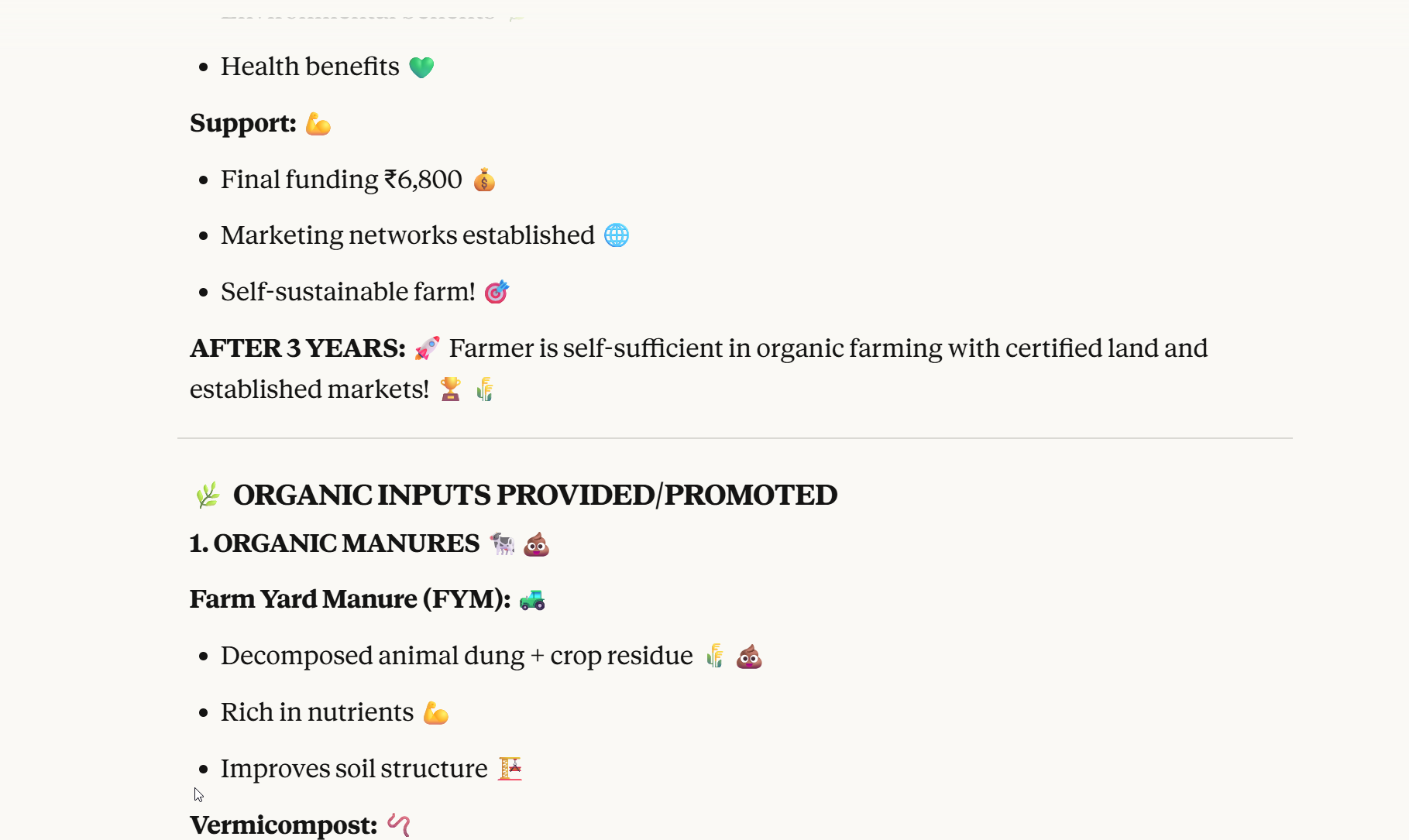1409x840 pixels.
Task: Click the ORGANIC INPUTS PROVIDED/PROMOTED heading
Action: coord(534,495)
